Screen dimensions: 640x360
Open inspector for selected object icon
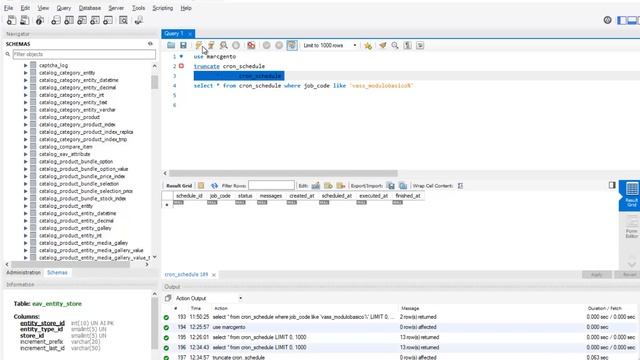tap(40, 20)
